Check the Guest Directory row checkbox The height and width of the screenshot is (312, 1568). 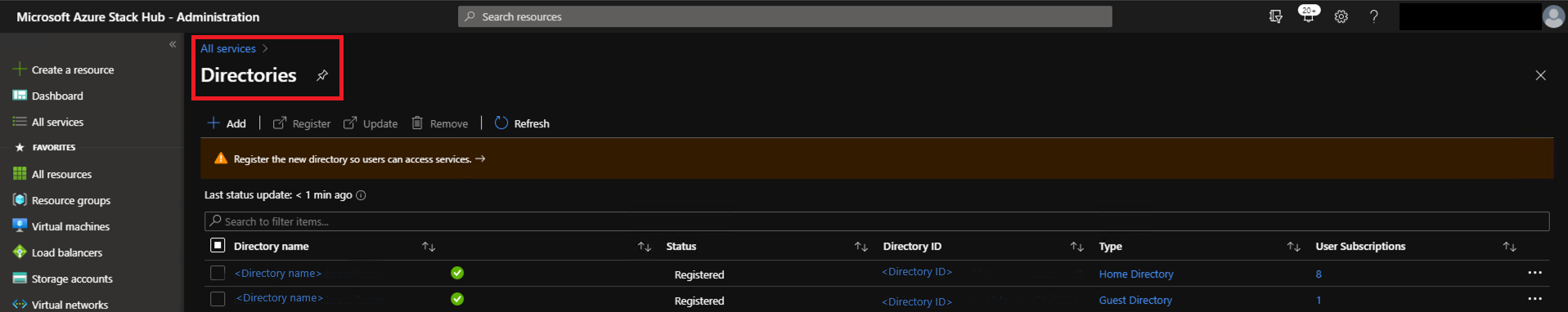(x=218, y=299)
